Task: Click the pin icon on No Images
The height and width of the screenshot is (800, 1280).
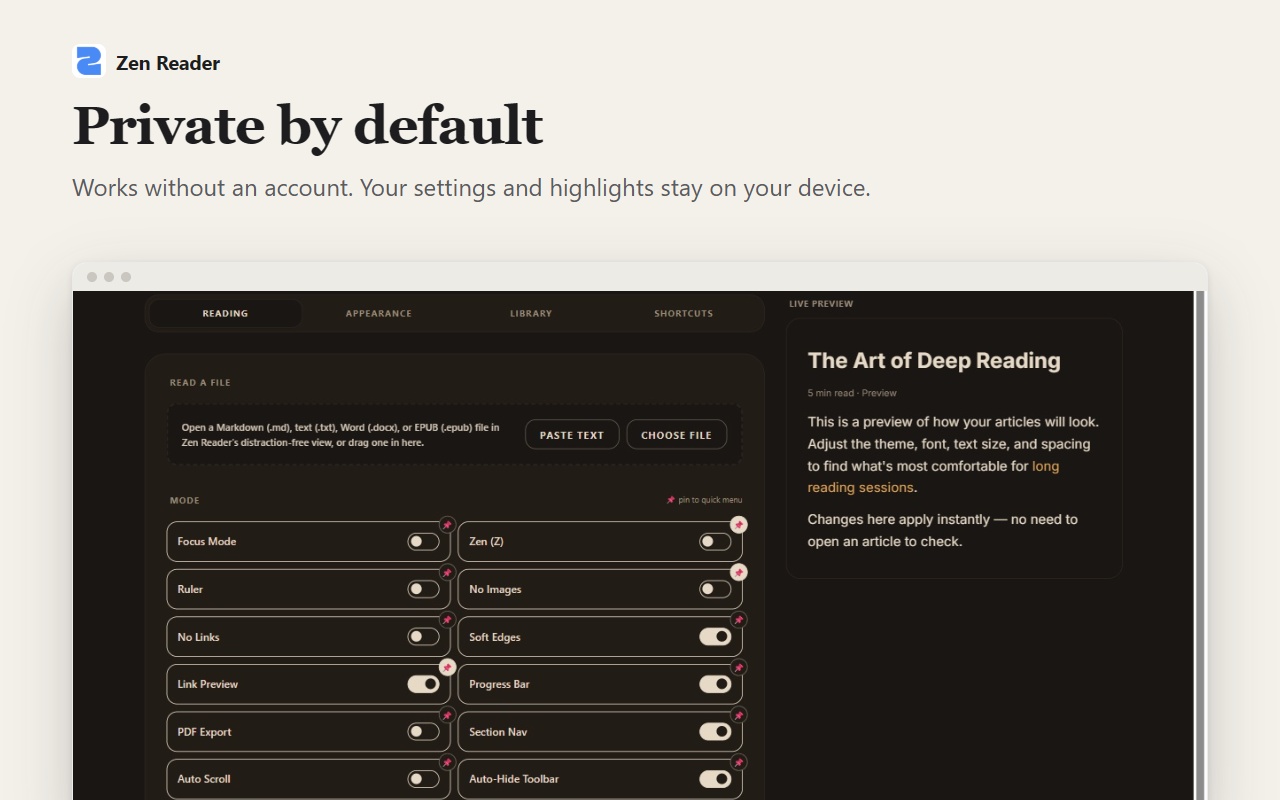Action: point(739,573)
